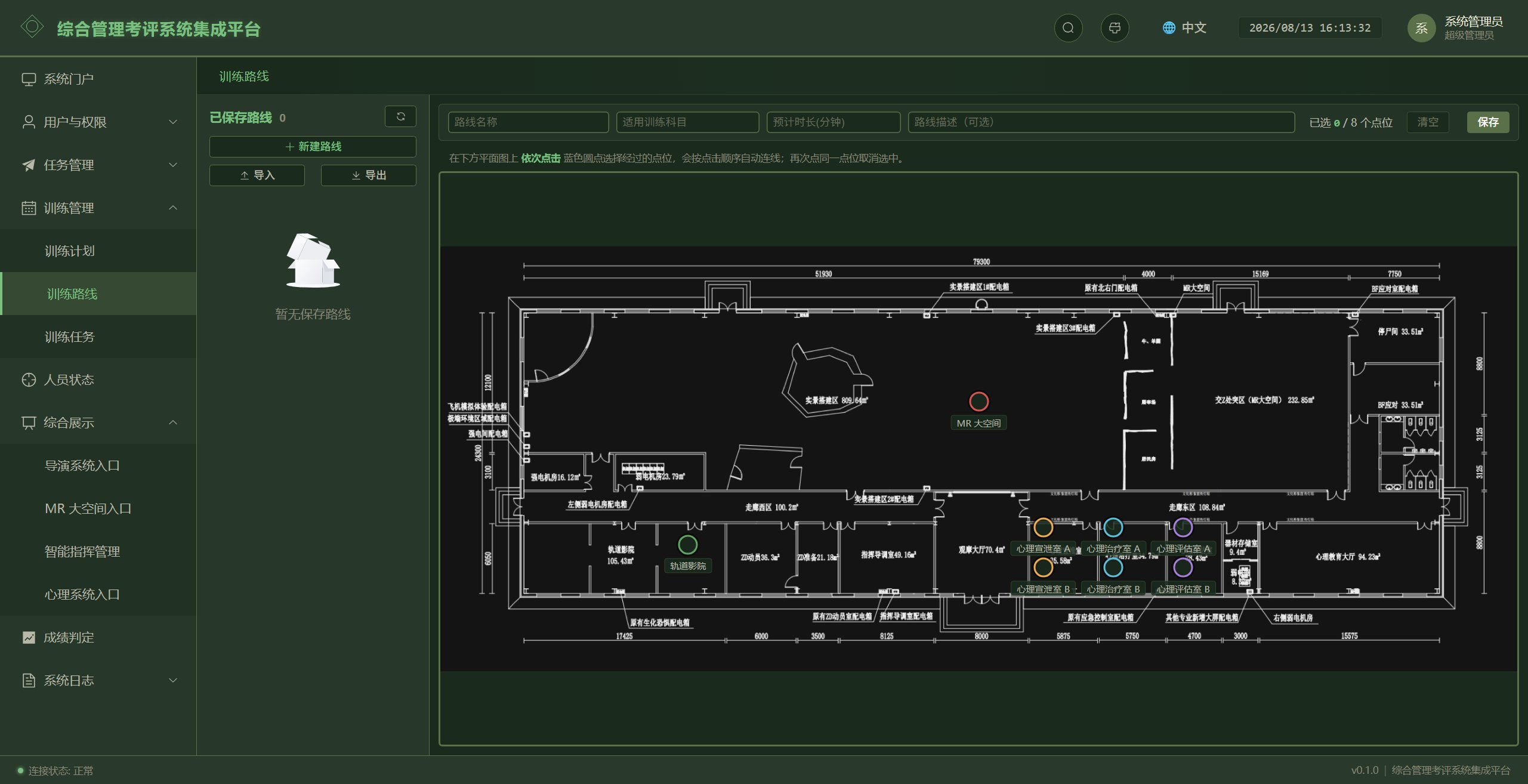Open 成绩判定 in sidebar
This screenshot has width=1528, height=784.
pos(98,637)
